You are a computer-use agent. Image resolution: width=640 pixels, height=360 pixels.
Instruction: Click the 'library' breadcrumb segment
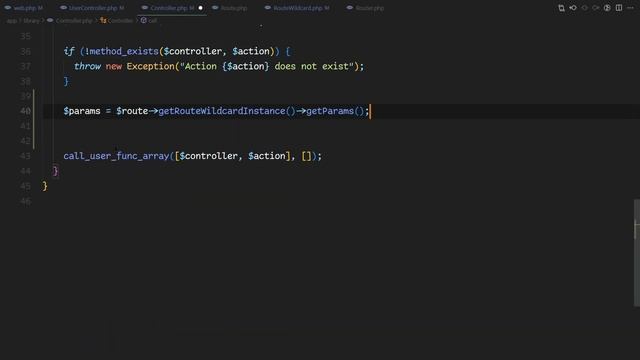tap(31, 20)
